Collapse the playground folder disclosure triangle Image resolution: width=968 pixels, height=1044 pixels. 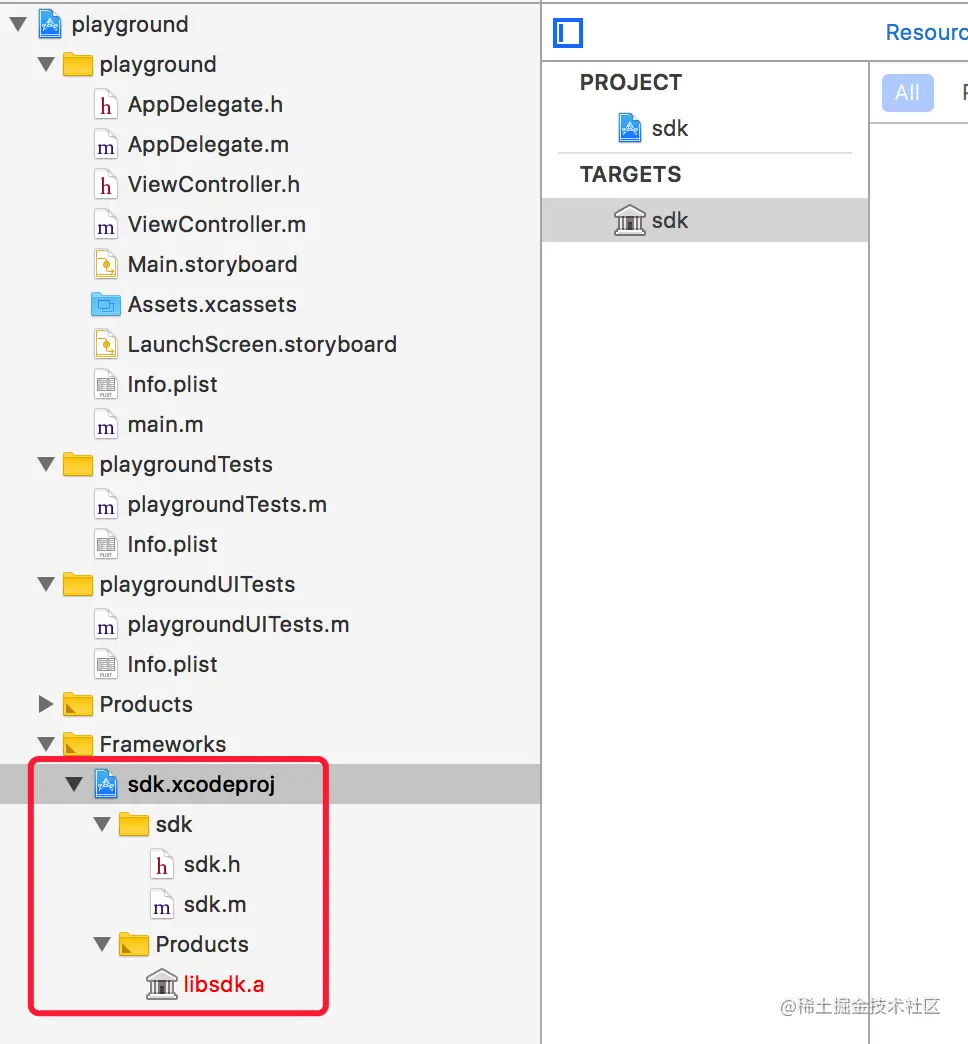point(46,65)
